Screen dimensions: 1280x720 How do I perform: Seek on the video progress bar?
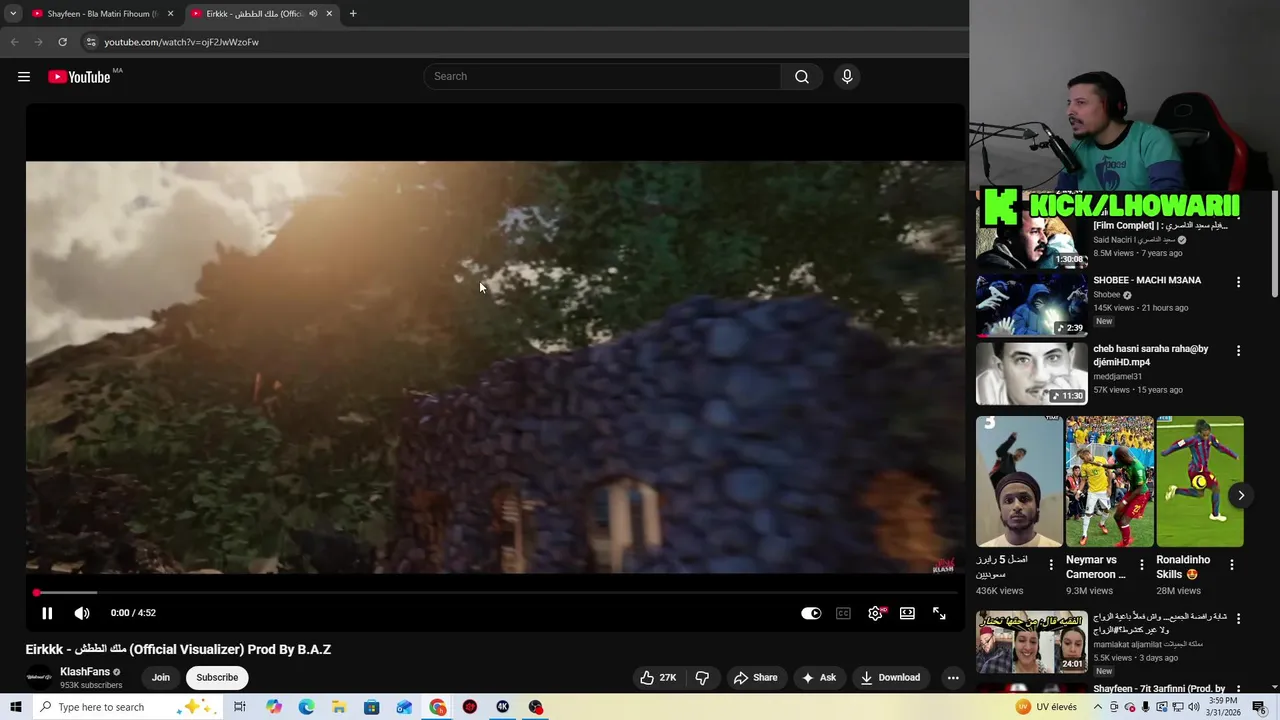(x=495, y=593)
